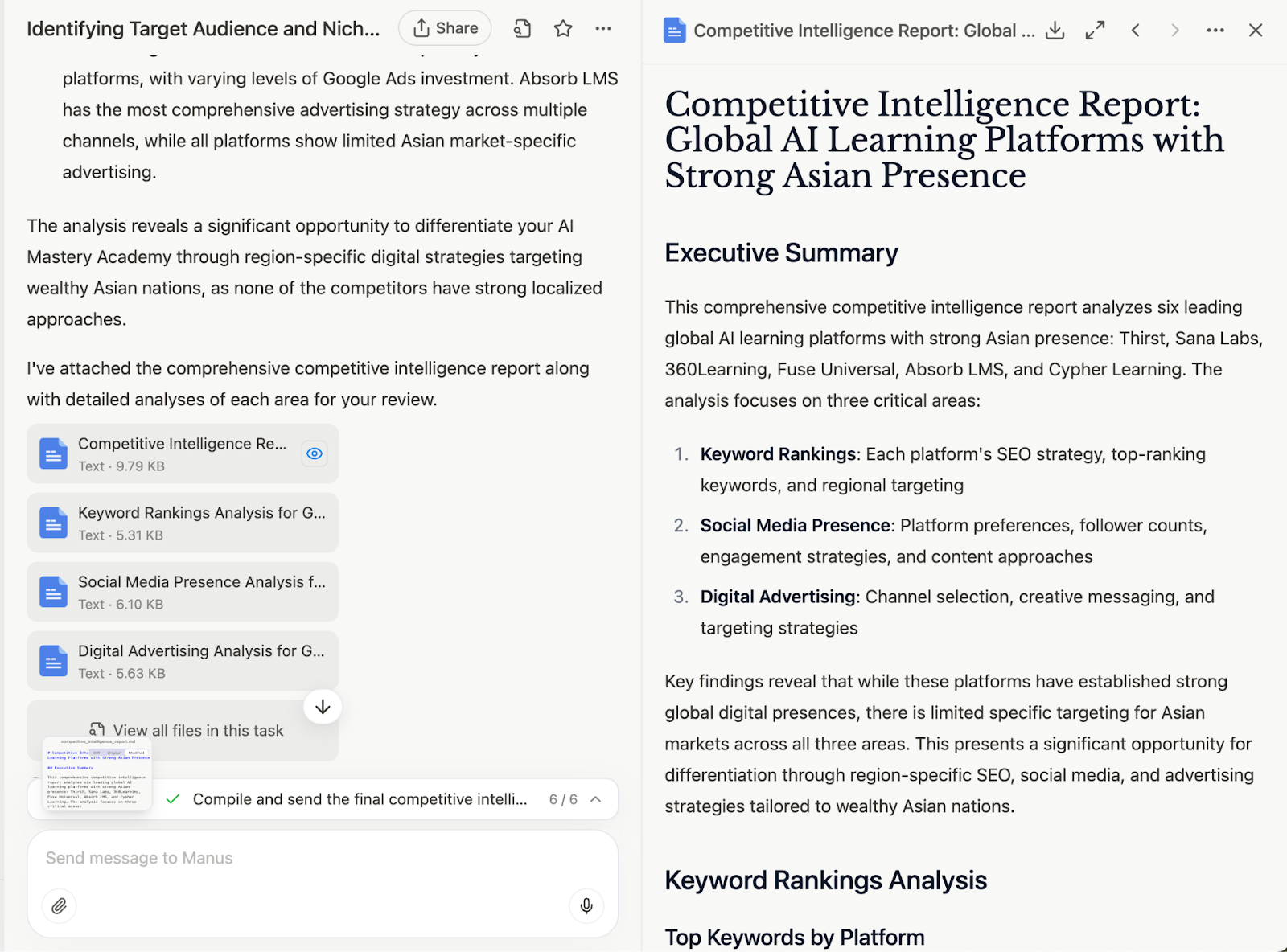Favorite this task with the star icon
This screenshot has height=952, width=1287.
[x=563, y=29]
